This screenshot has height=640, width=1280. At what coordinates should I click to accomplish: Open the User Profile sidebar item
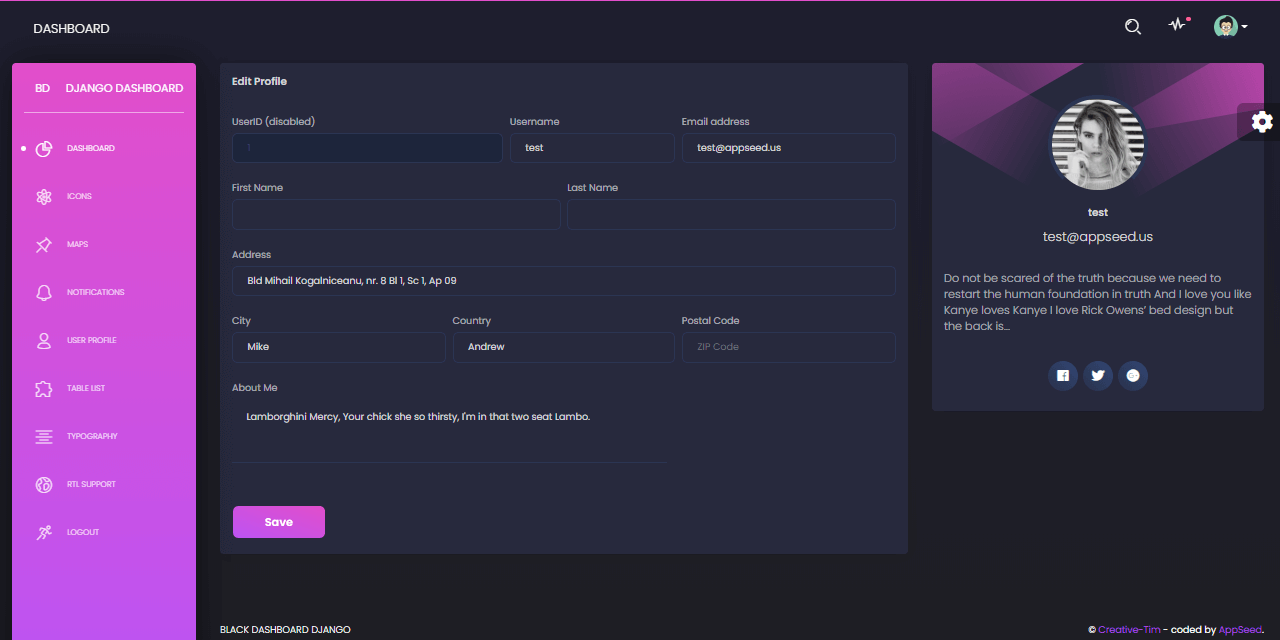pyautogui.click(x=91, y=341)
